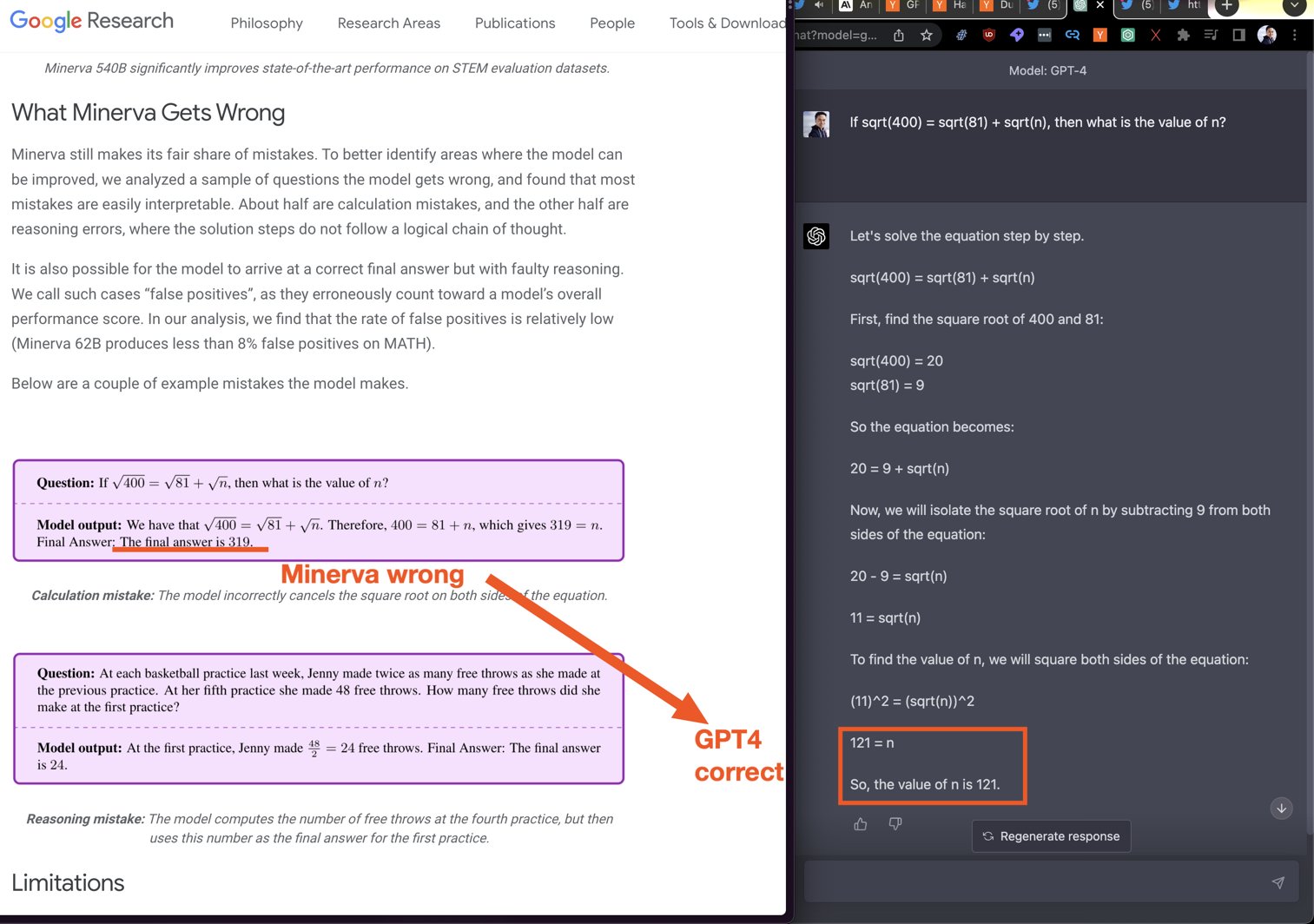This screenshot has height=924, width=1314.
Task: Click the share icon in the address bar
Action: 899,35
